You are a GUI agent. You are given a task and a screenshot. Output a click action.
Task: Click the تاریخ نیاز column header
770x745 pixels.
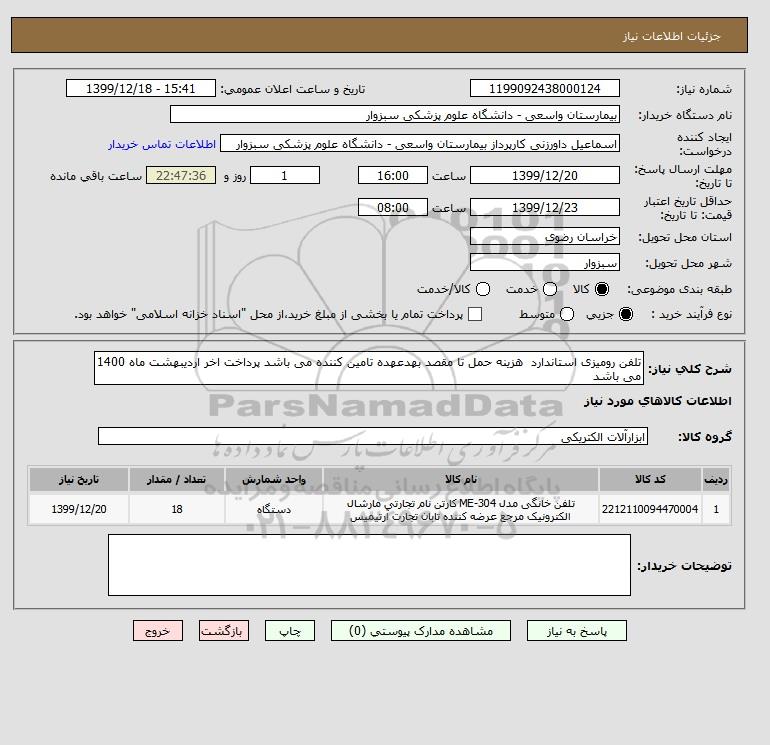coord(79,479)
